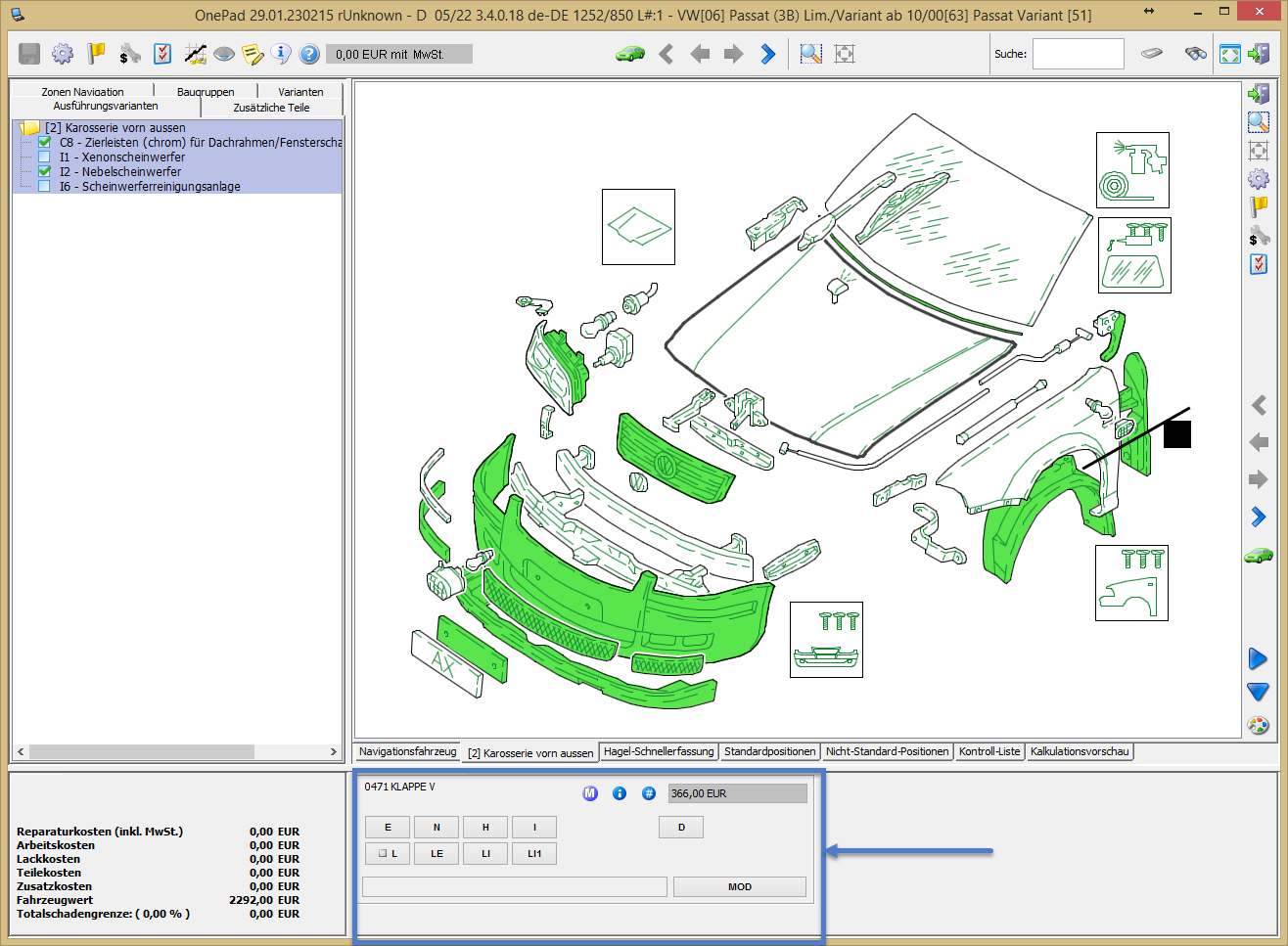Screen dimensions: 1288x946
Task: Click into the Suche search field
Action: (1079, 54)
